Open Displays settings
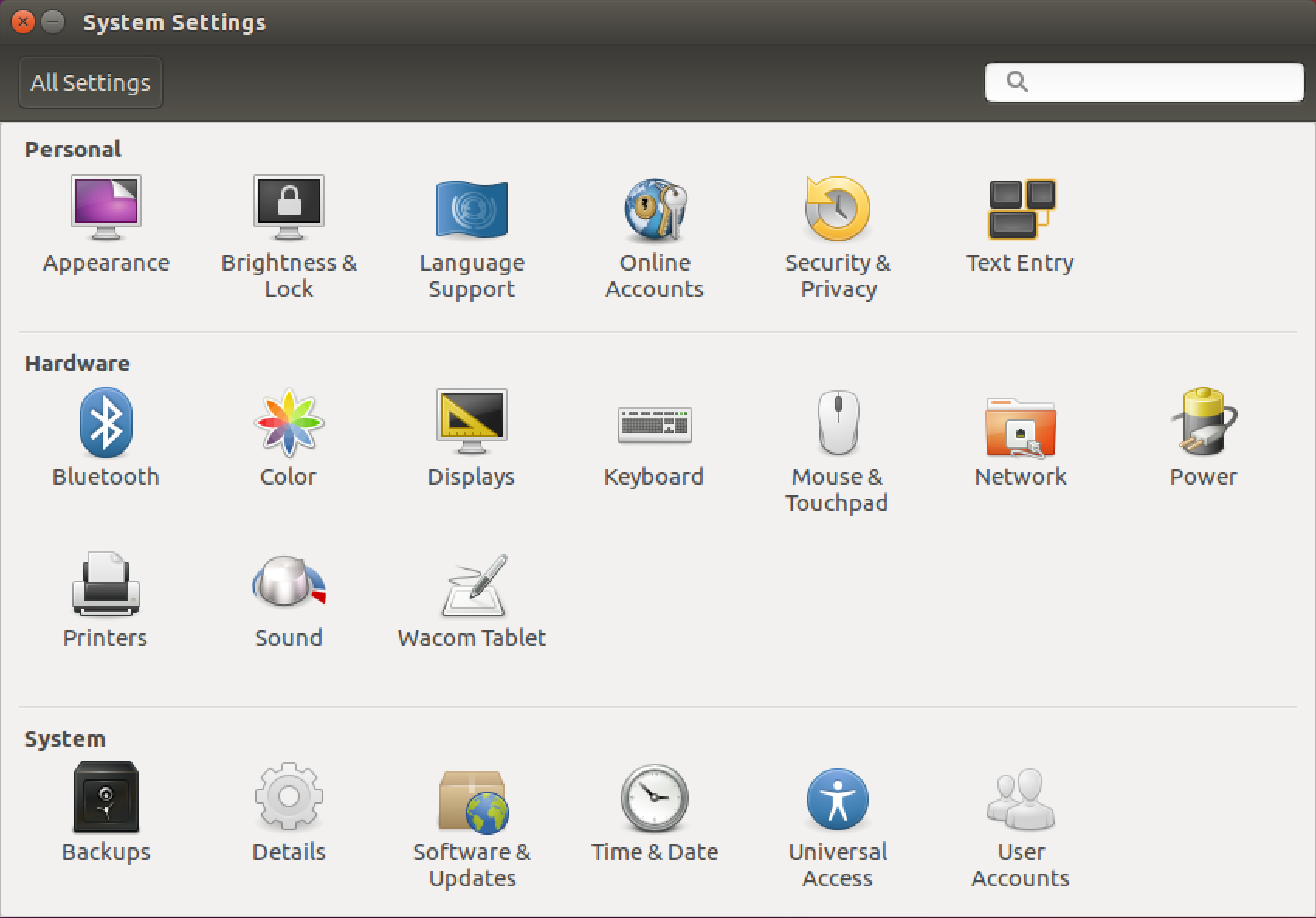This screenshot has height=918, width=1316. click(x=471, y=438)
